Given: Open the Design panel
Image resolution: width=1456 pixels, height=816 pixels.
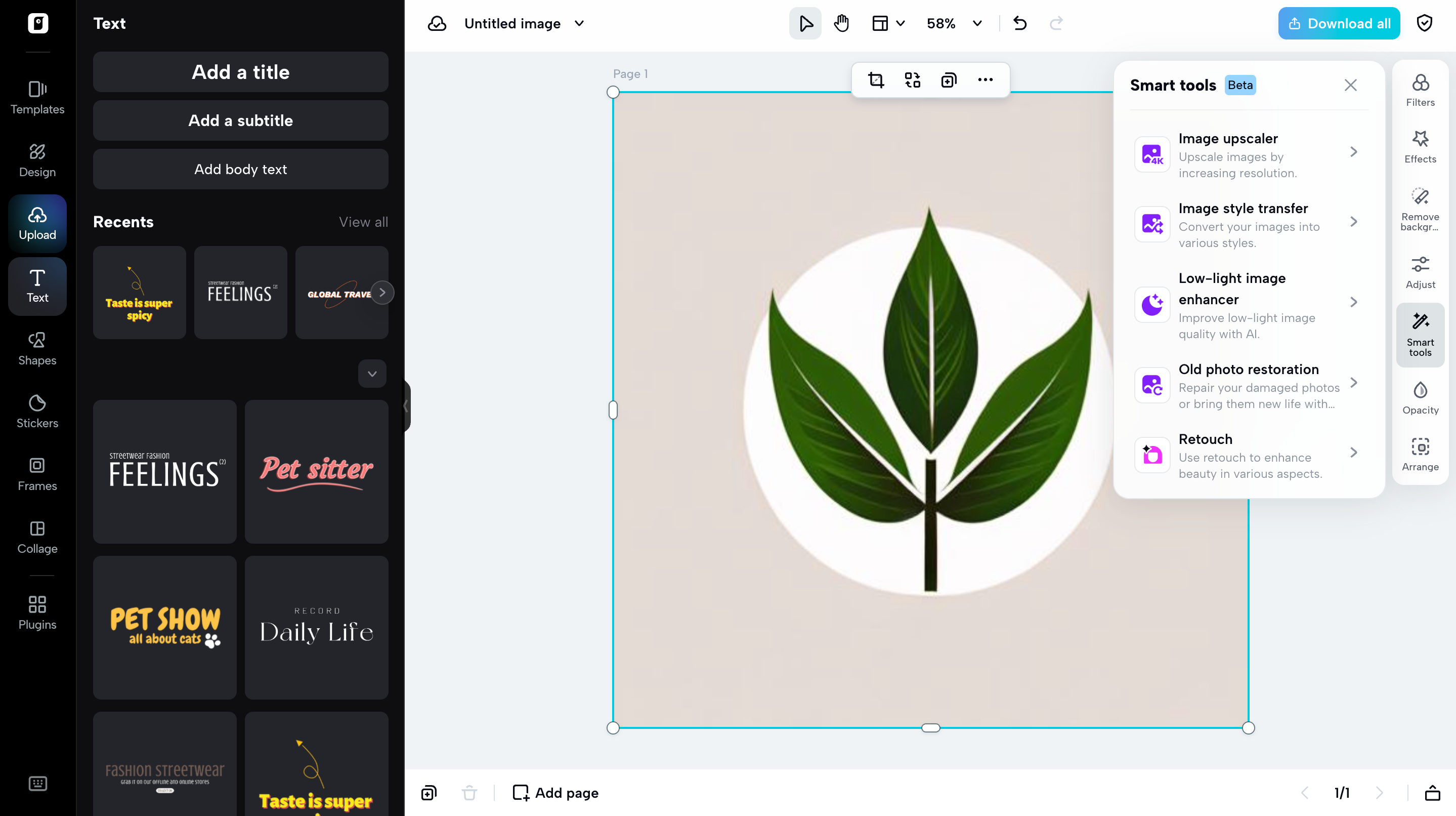Looking at the screenshot, I should pyautogui.click(x=37, y=160).
